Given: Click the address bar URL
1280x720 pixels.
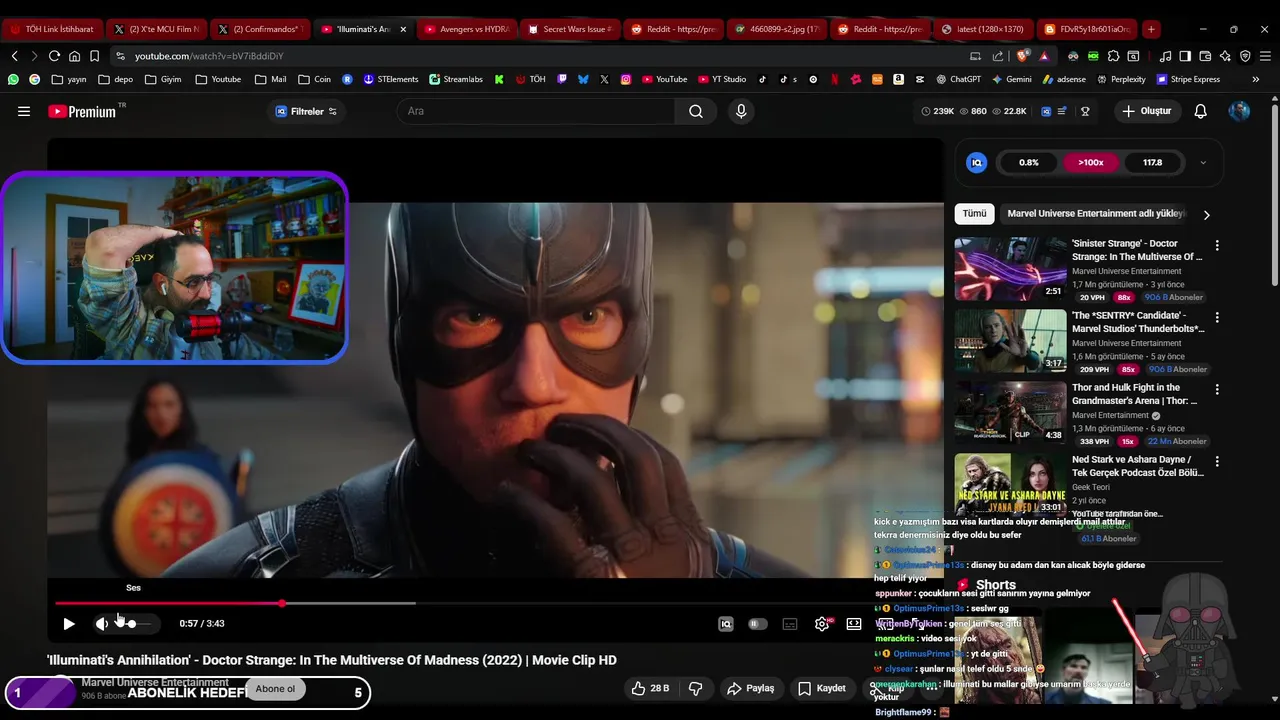Looking at the screenshot, I should click(x=209, y=56).
